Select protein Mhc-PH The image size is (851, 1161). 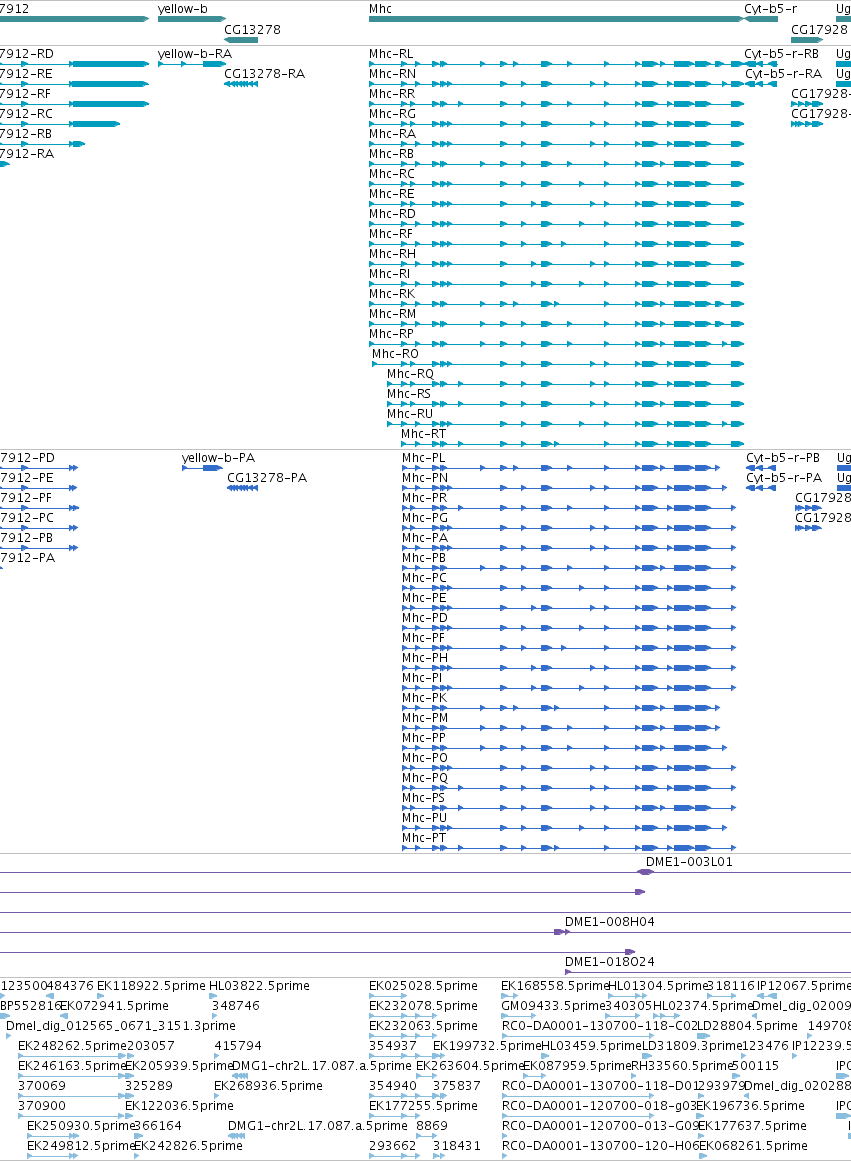(x=425, y=658)
